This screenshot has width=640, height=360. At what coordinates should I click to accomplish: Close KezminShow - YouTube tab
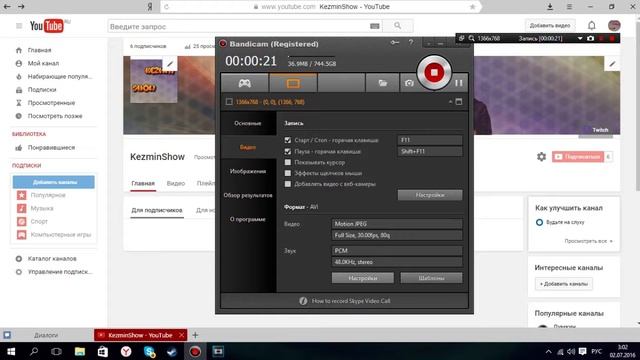(x=182, y=335)
